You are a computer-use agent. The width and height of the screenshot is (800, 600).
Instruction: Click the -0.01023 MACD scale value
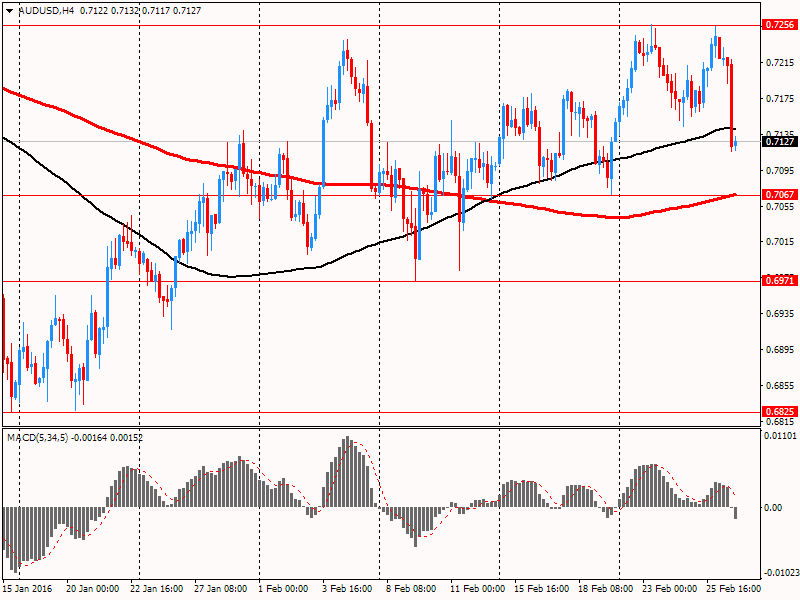click(780, 574)
